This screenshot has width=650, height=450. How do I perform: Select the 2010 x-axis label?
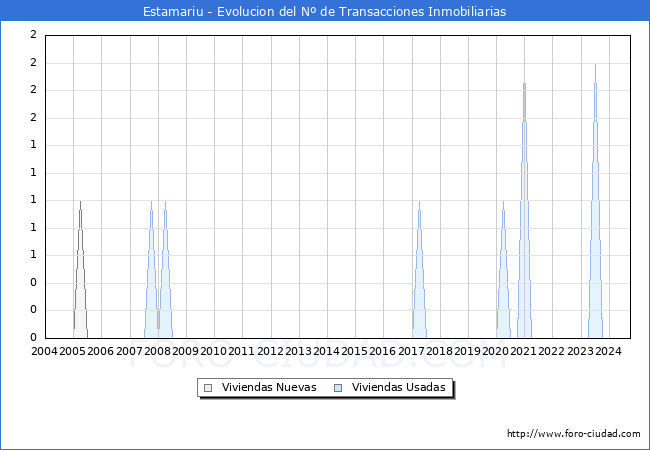point(213,351)
